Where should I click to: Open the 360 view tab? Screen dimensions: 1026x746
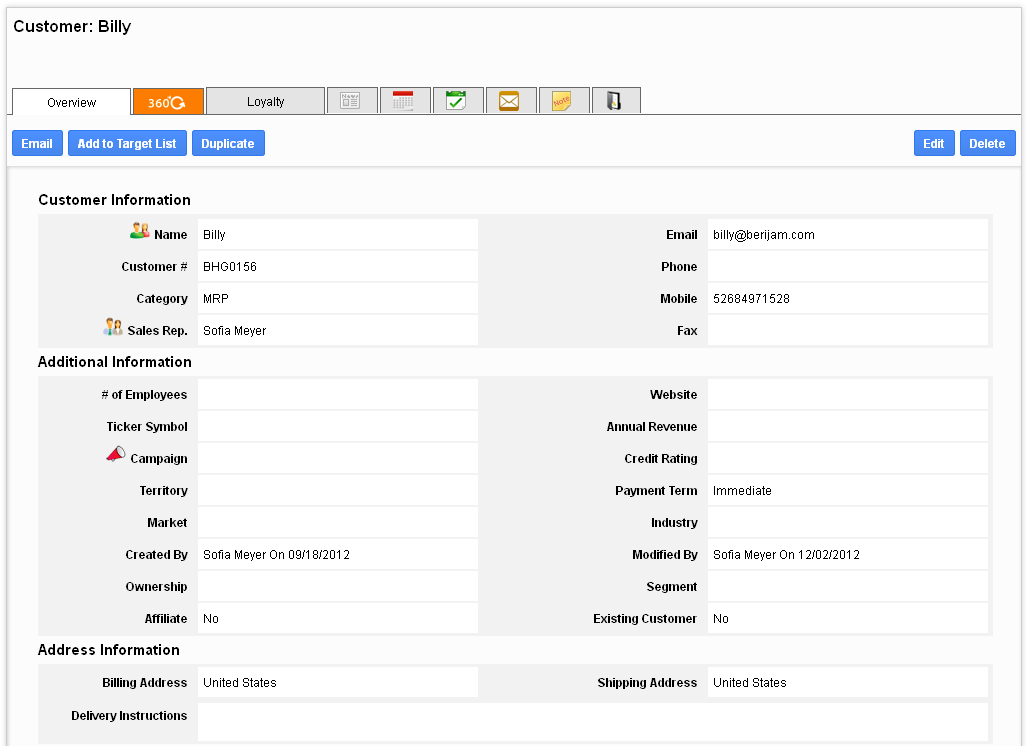pyautogui.click(x=167, y=102)
